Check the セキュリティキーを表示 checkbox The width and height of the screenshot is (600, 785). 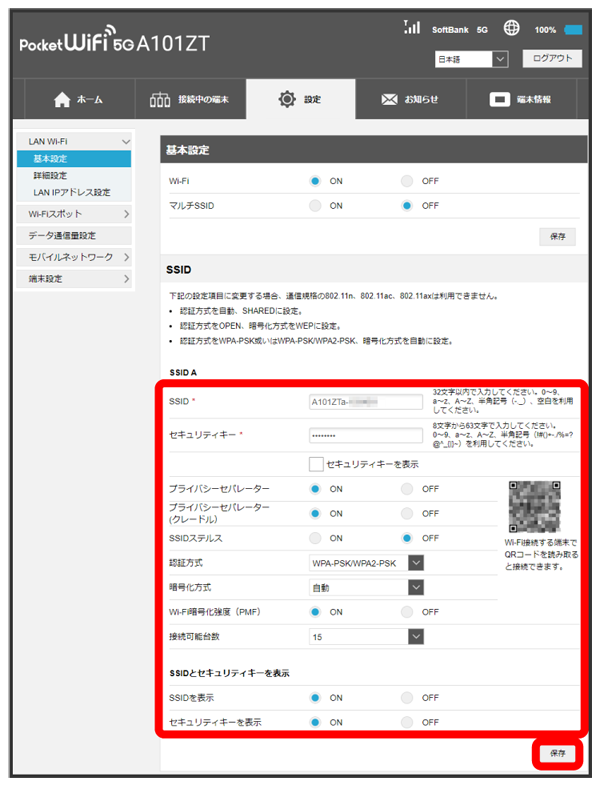(x=316, y=464)
